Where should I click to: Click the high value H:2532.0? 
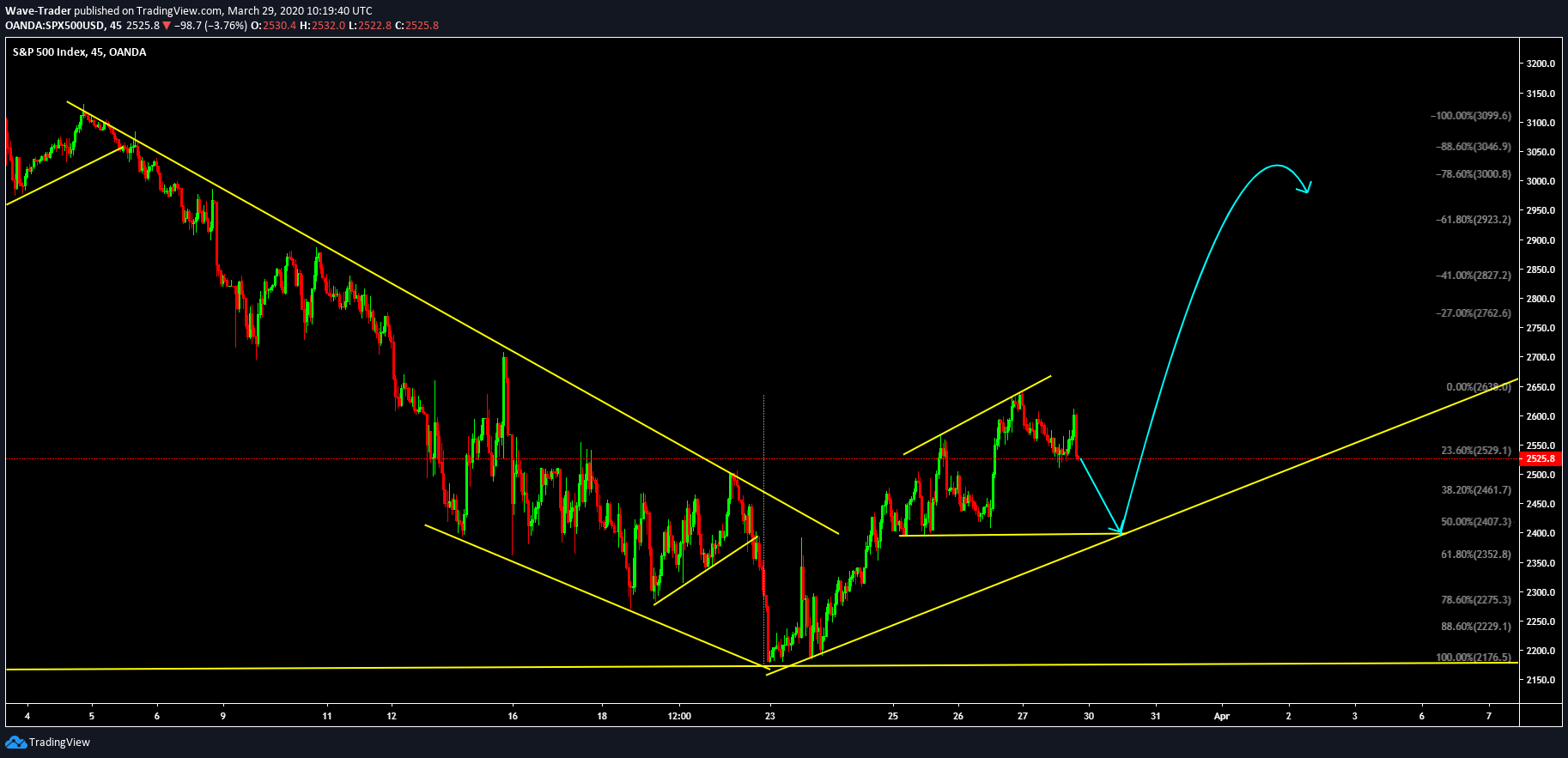click(x=322, y=26)
